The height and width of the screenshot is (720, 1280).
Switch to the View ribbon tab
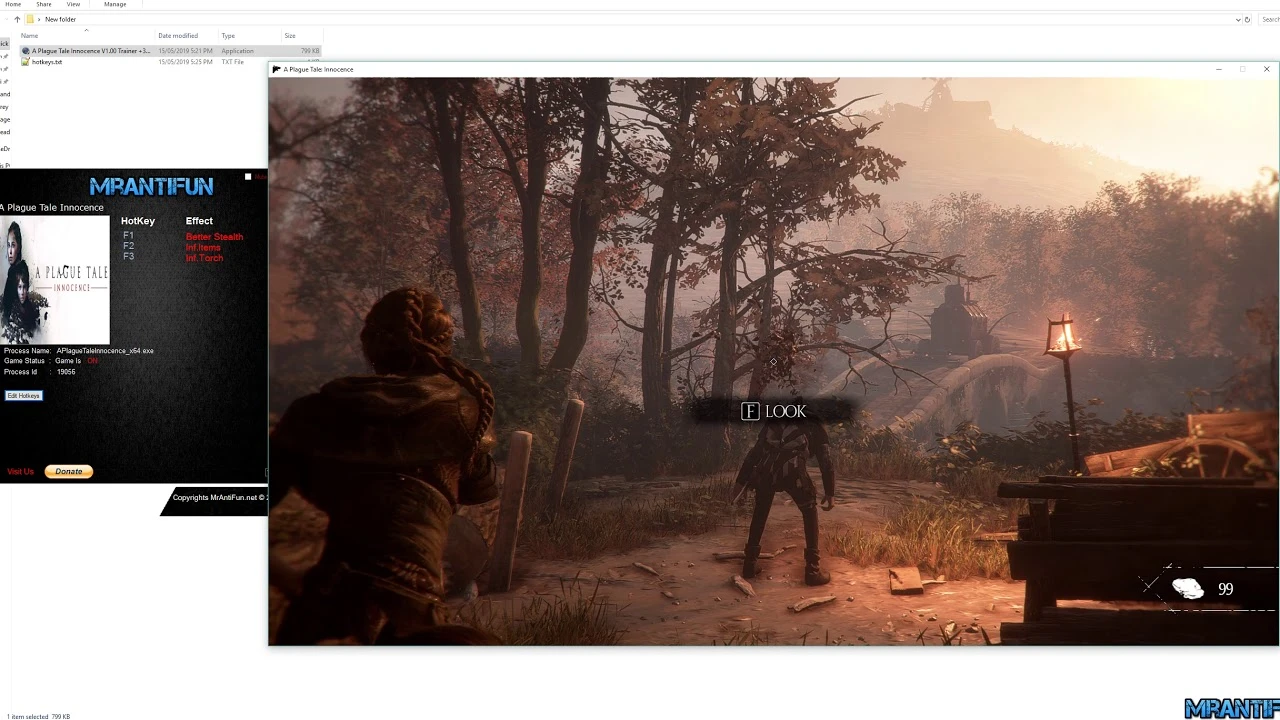(72, 4)
